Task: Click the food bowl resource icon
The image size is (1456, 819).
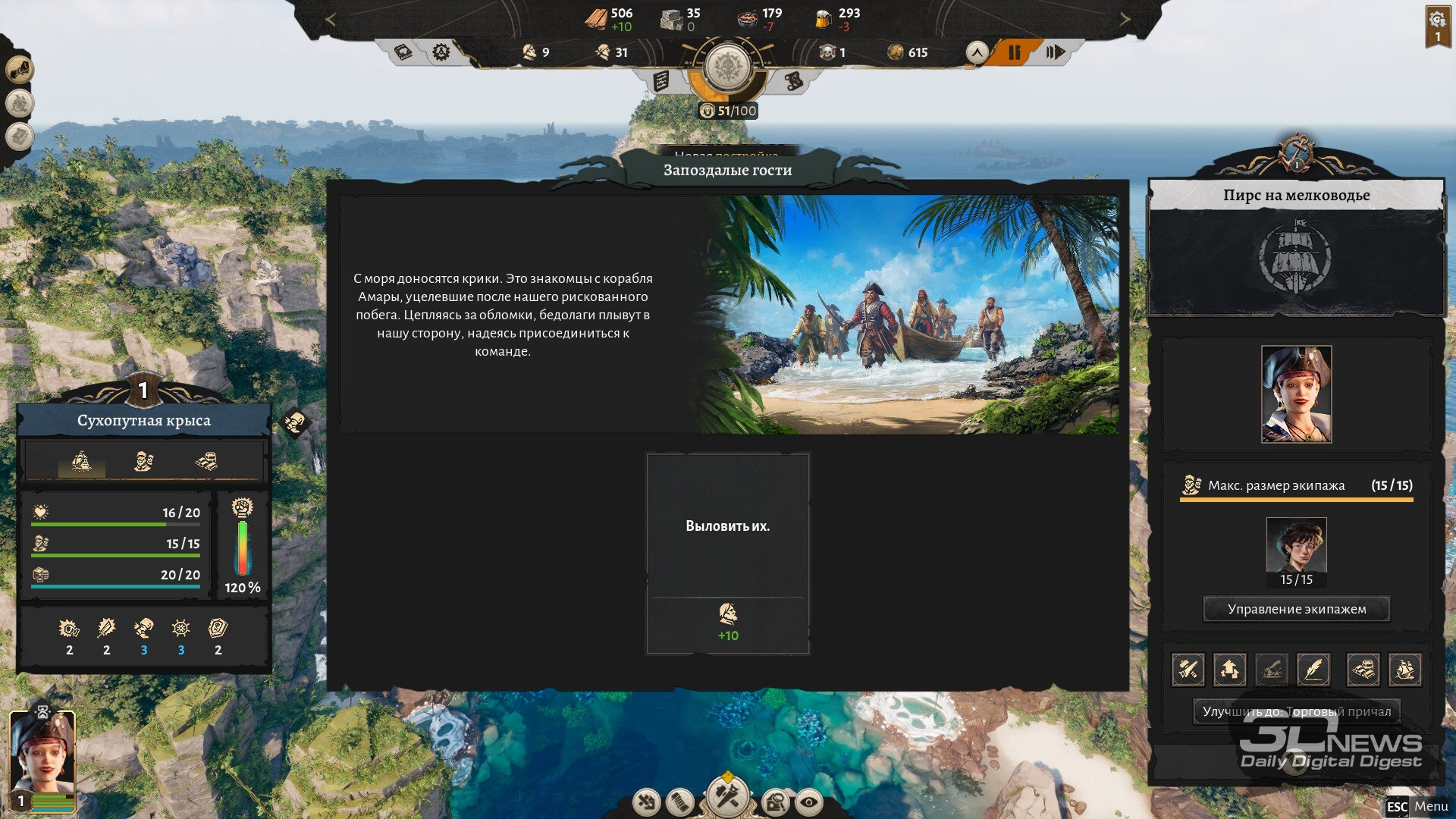Action: pos(748,19)
